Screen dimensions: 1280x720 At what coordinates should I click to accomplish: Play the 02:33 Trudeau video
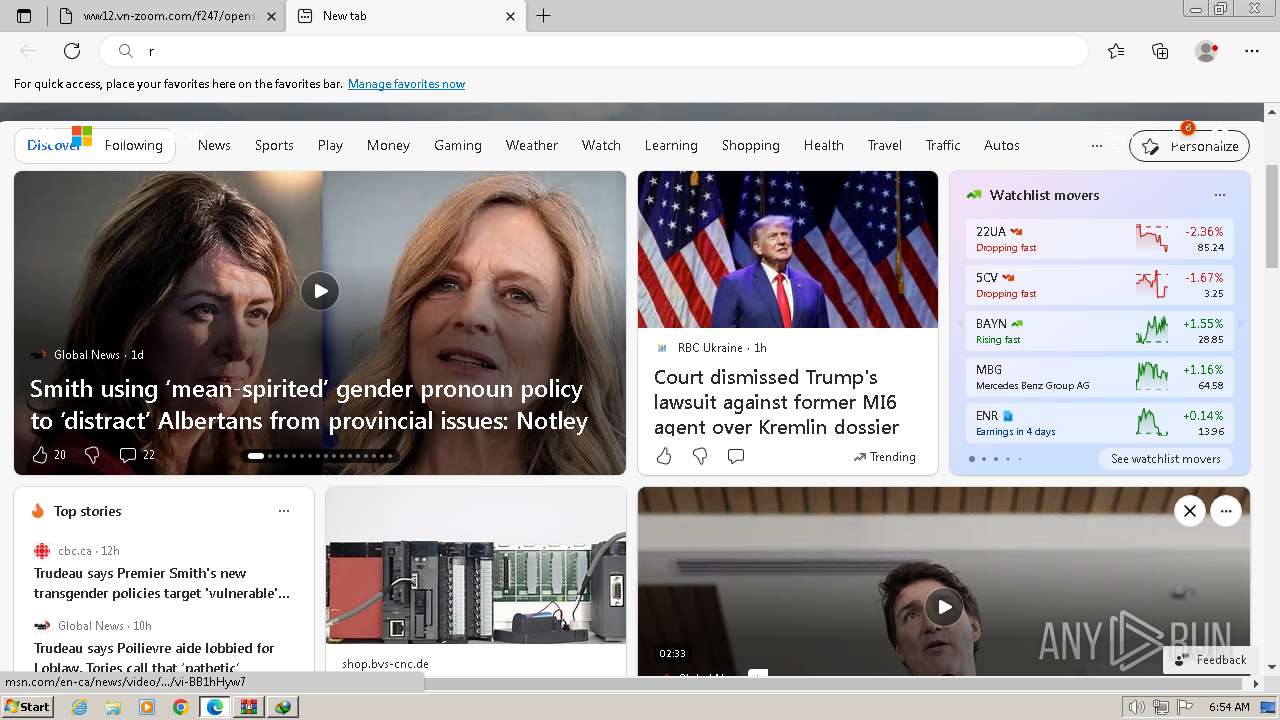[x=944, y=606]
